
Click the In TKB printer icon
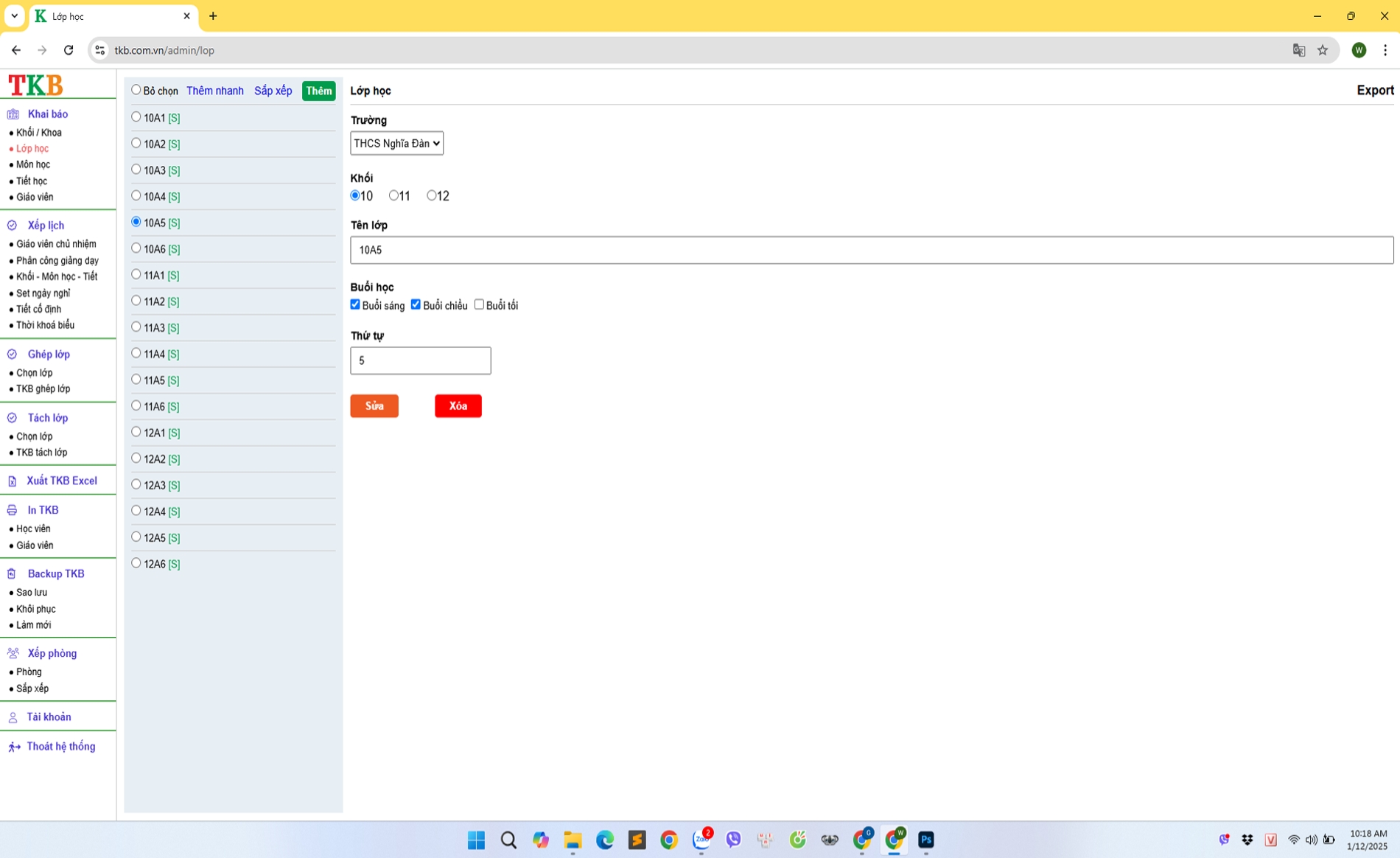point(13,510)
